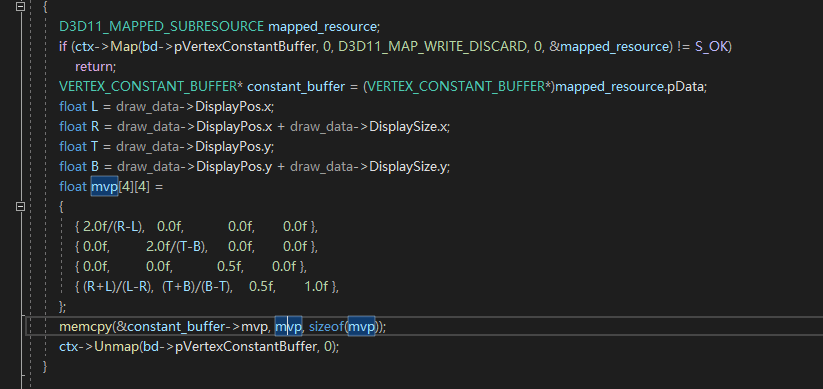Place cursor on D3D11_MAP_WRITE_DISCARD flag

[x=431, y=46]
